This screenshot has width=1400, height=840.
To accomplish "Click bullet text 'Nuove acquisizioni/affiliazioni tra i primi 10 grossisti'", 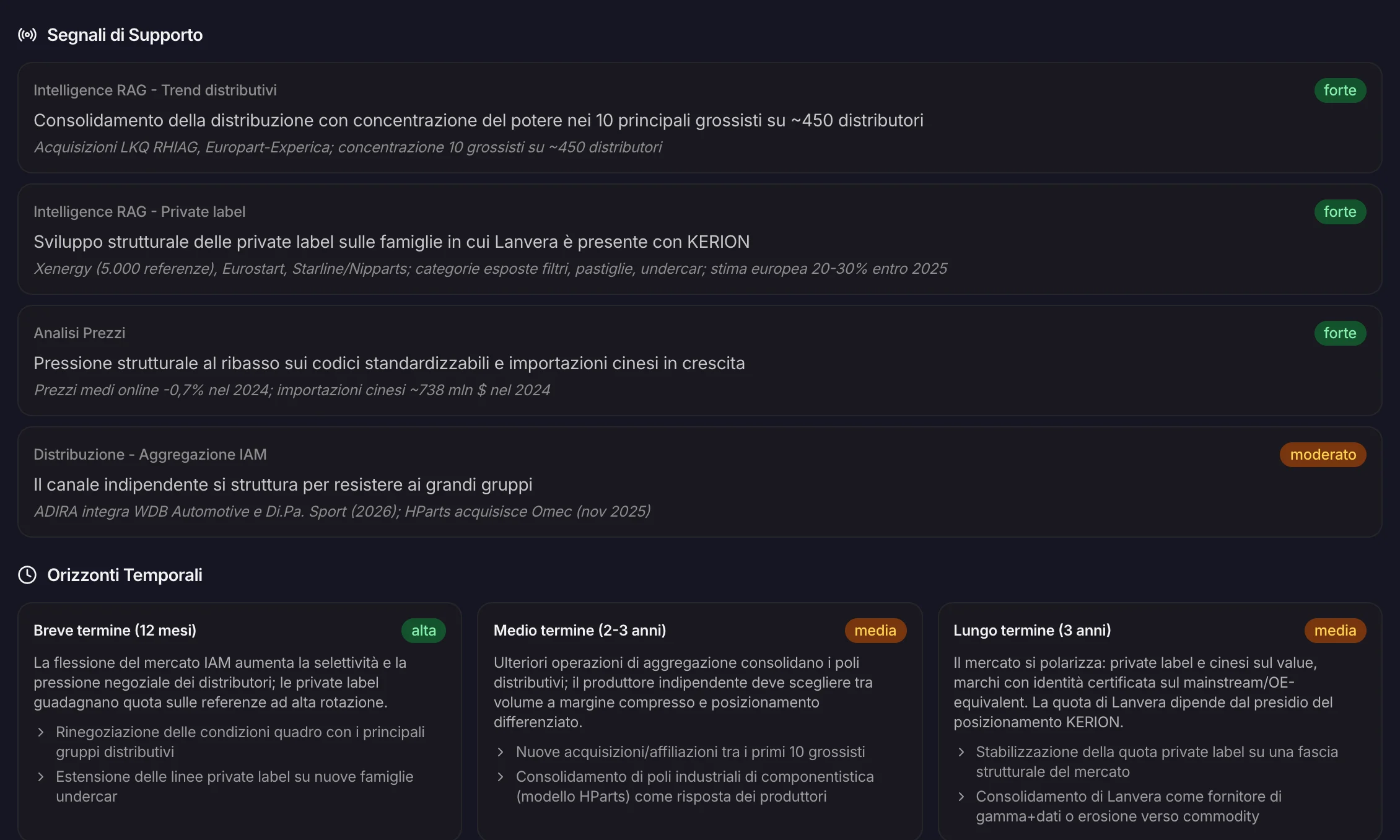I will click(691, 752).
